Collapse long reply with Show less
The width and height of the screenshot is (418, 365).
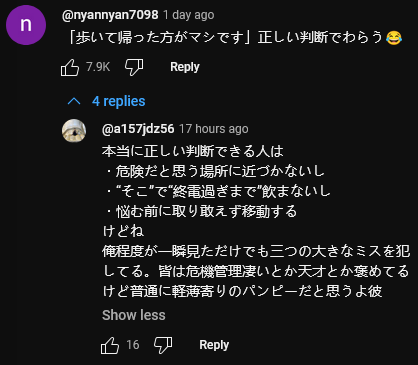tap(134, 315)
